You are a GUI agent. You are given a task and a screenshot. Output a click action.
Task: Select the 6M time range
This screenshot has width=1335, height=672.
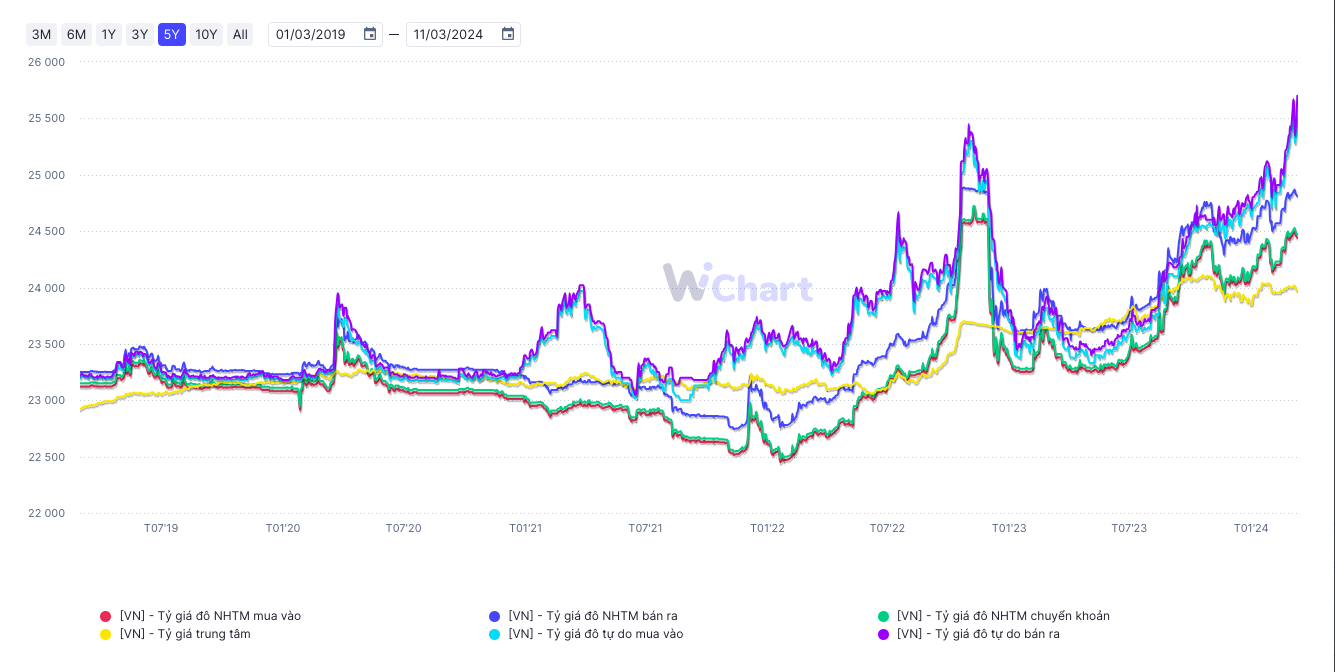point(76,35)
